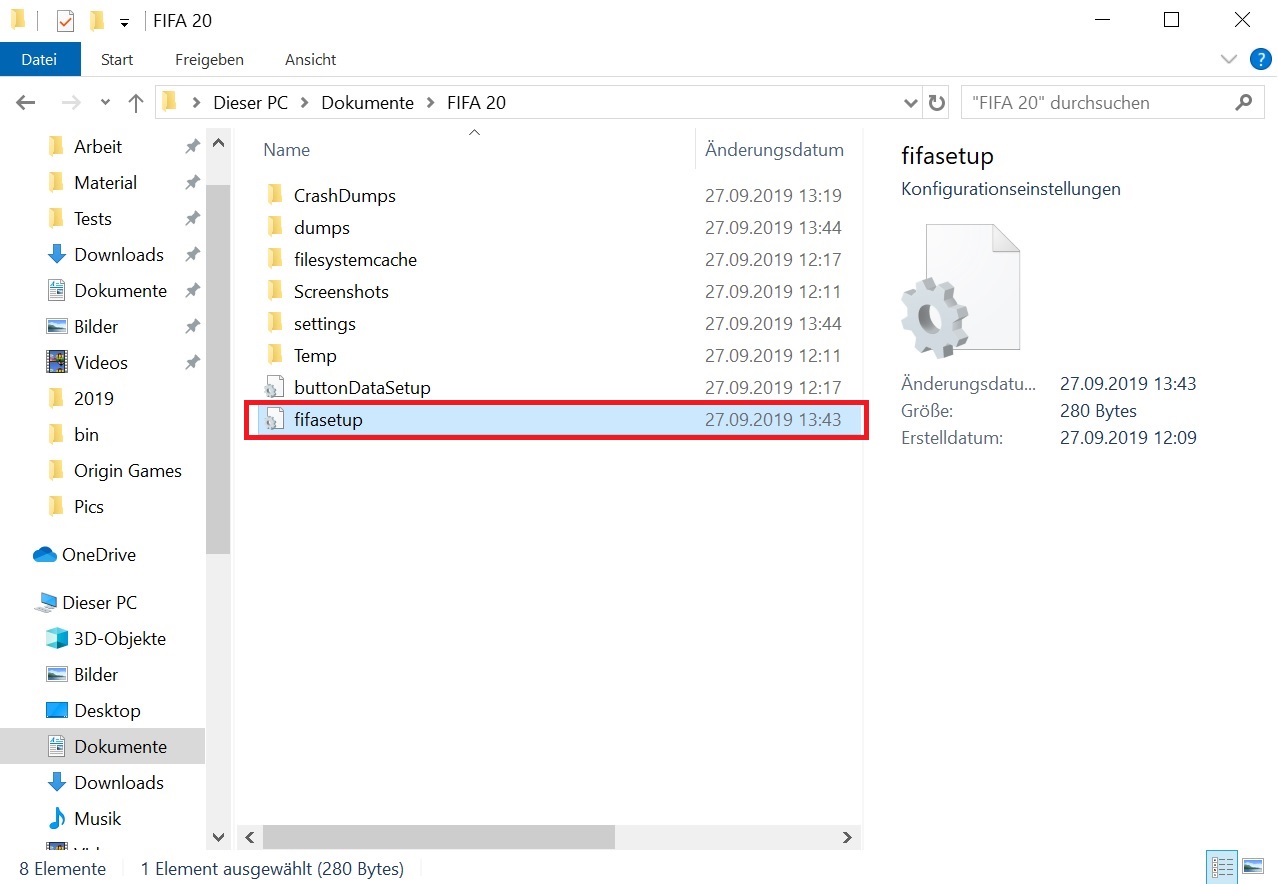
Task: Select Bilder under Dieser PC
Action: click(x=96, y=674)
